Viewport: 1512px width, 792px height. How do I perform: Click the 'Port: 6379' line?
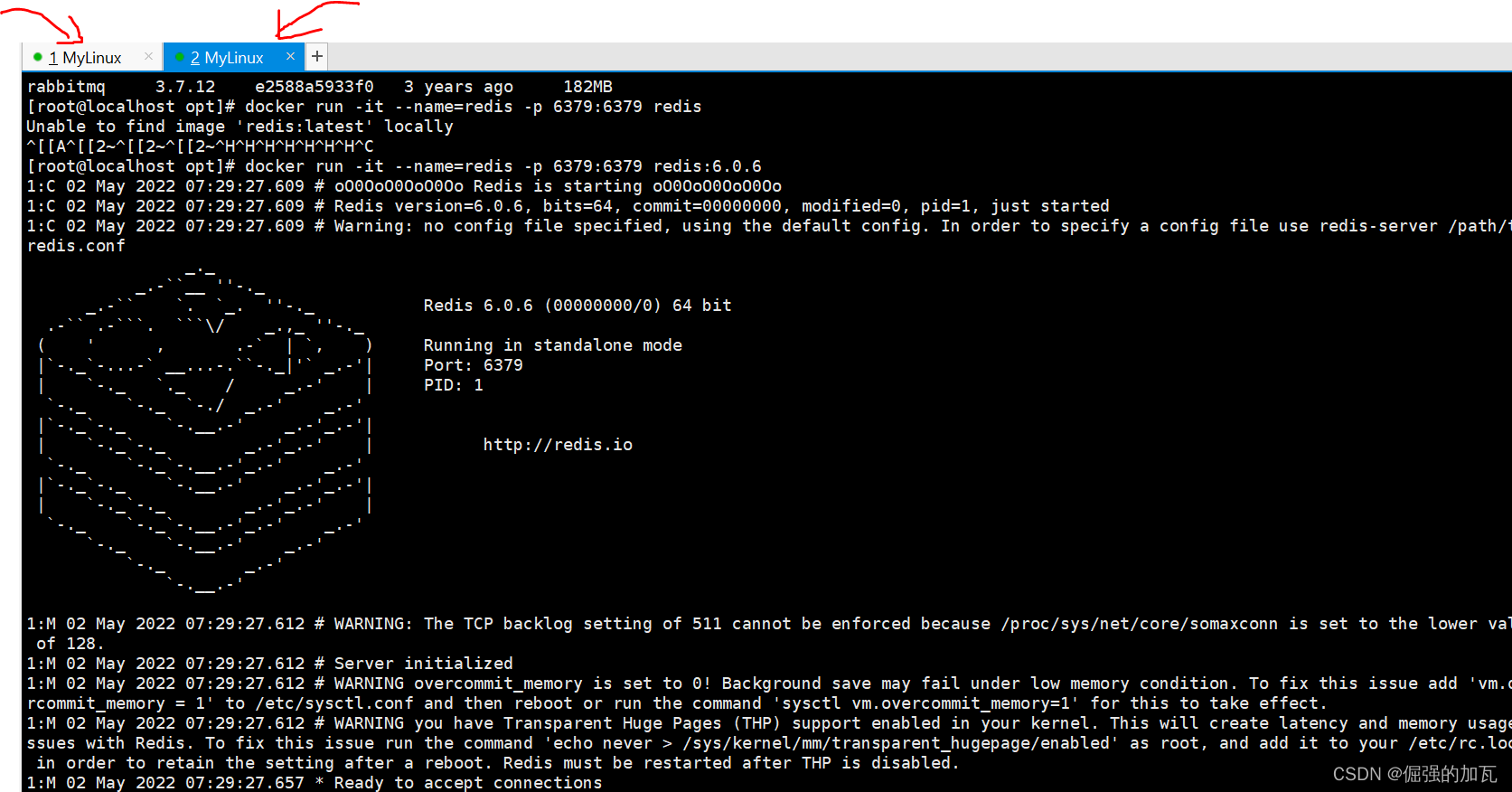coord(473,365)
